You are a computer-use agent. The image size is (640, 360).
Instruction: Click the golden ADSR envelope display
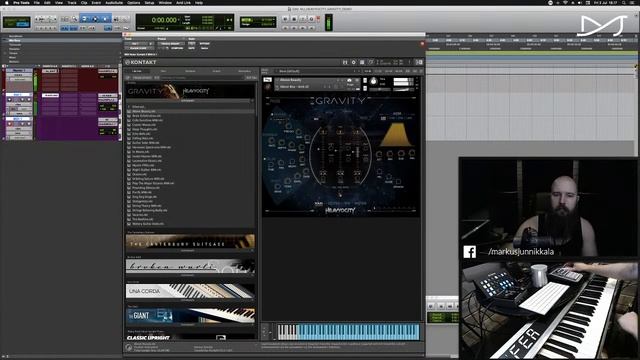coord(397,134)
